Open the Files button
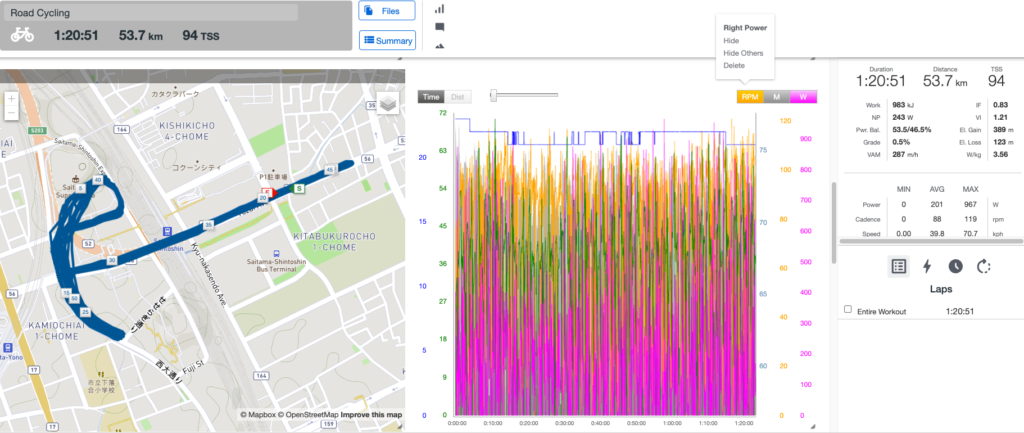 coord(386,11)
